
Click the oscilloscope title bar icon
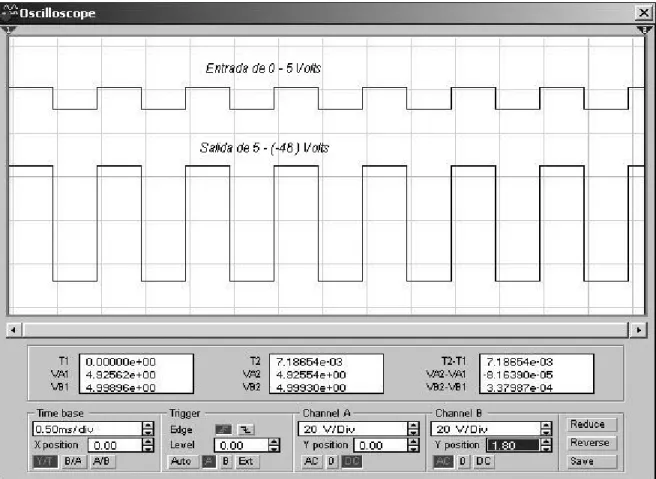click(x=9, y=12)
